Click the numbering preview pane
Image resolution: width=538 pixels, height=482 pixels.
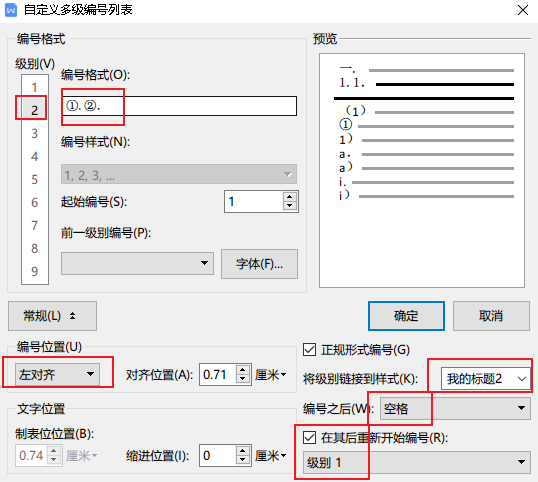coord(422,170)
